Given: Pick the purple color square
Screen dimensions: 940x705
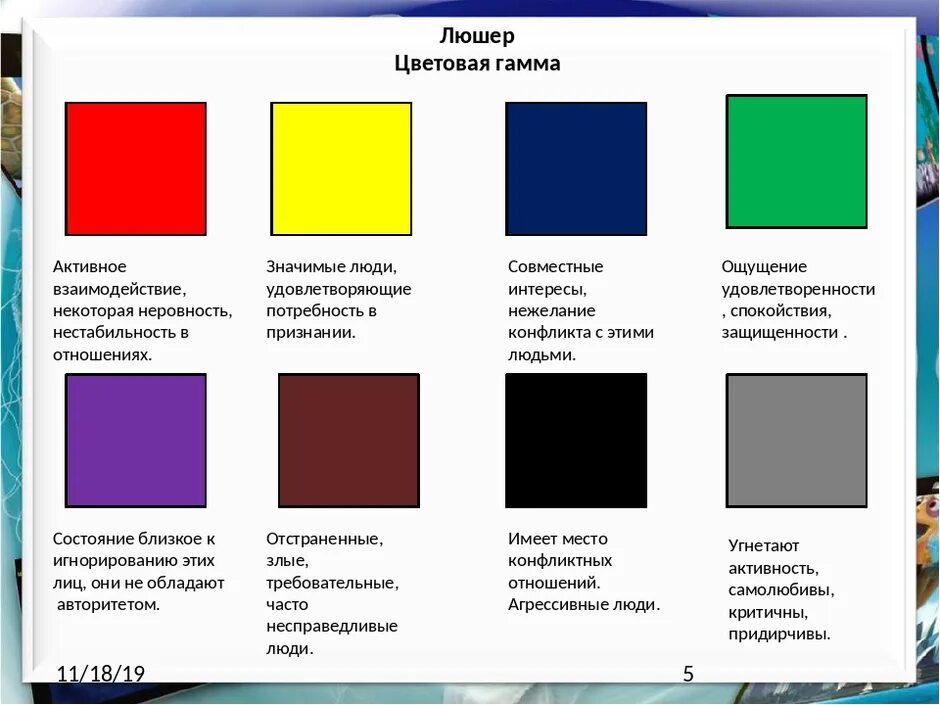Looking at the screenshot, I should pos(135,441).
